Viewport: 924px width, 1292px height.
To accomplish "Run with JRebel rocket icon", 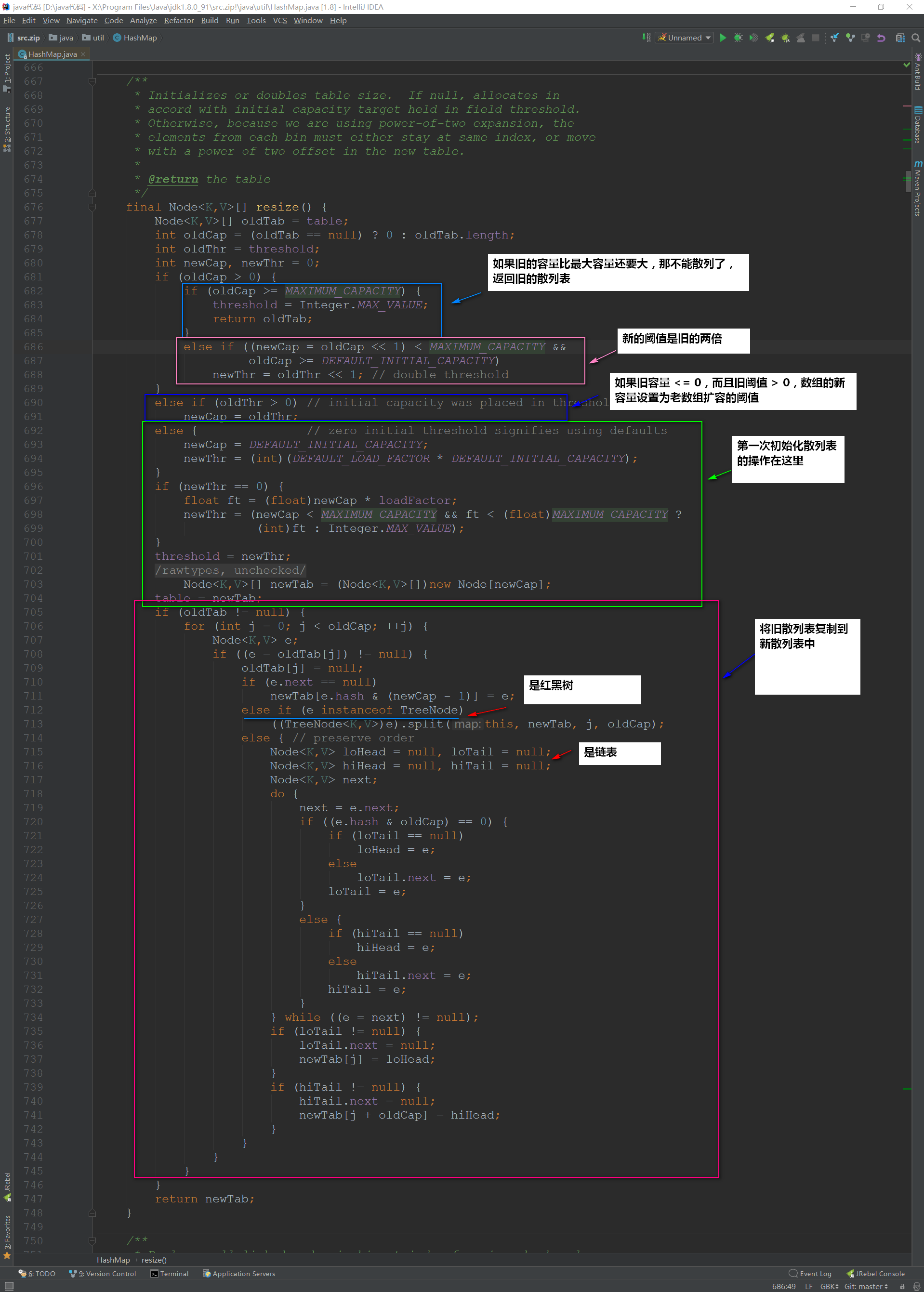I will tap(770, 38).
